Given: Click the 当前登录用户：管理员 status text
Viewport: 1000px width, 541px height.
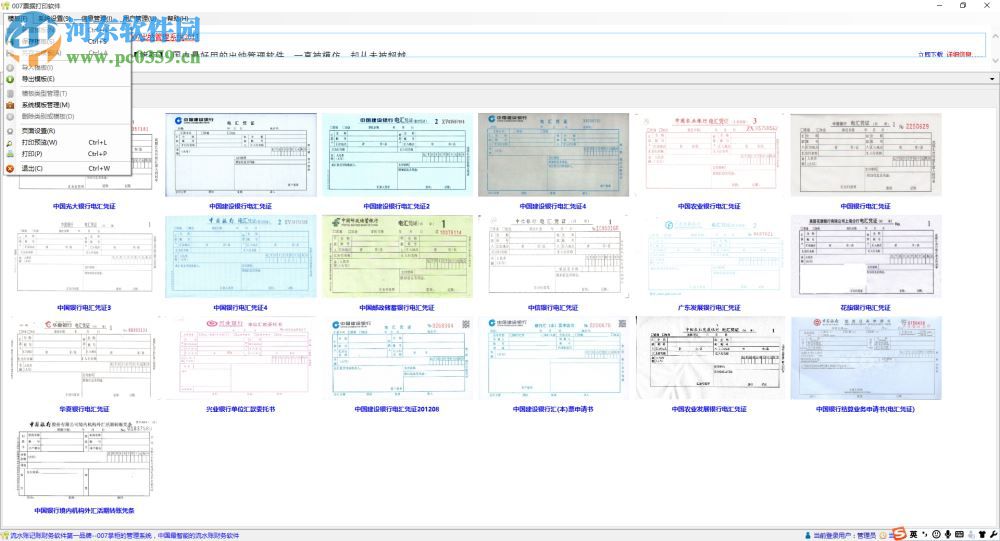Looking at the screenshot, I should tap(844, 535).
